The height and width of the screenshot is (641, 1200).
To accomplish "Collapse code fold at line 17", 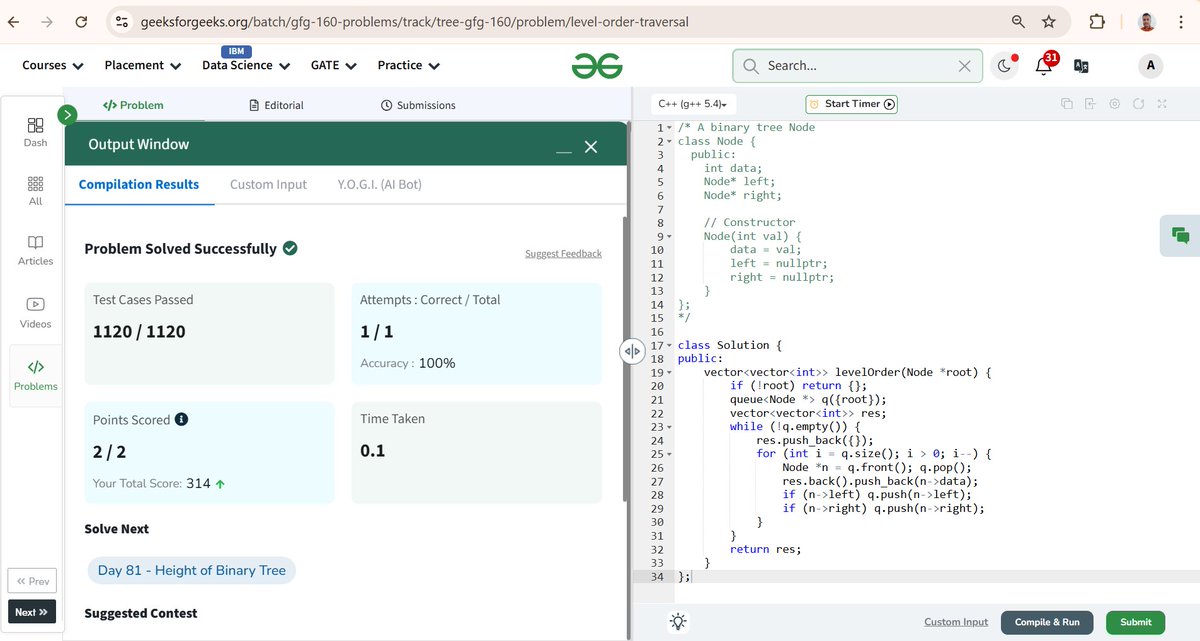I will 669,345.
